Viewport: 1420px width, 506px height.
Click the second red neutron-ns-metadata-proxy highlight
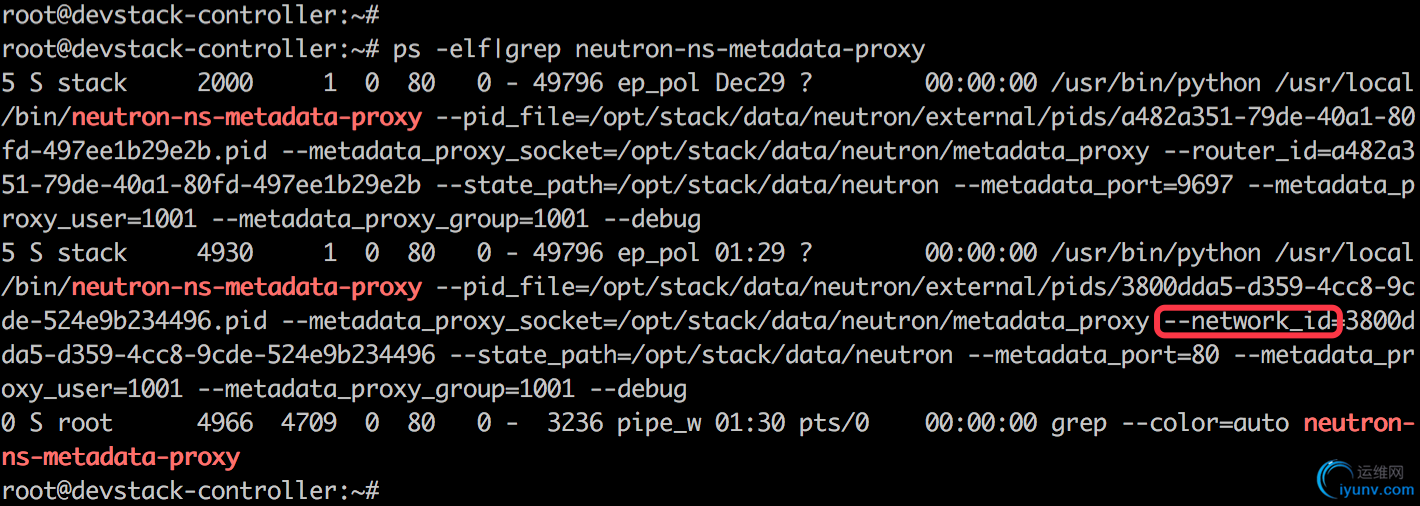pyautogui.click(x=246, y=287)
